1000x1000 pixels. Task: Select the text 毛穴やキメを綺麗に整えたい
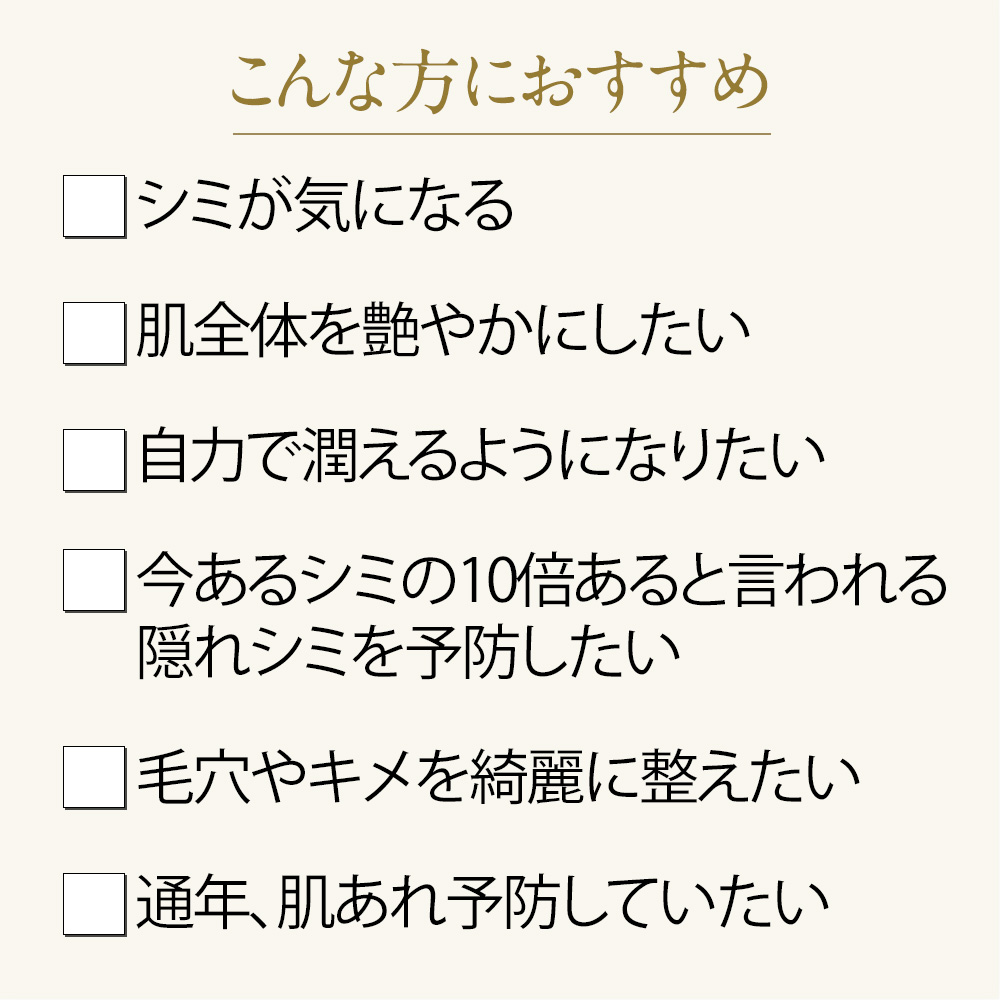pos(499,776)
